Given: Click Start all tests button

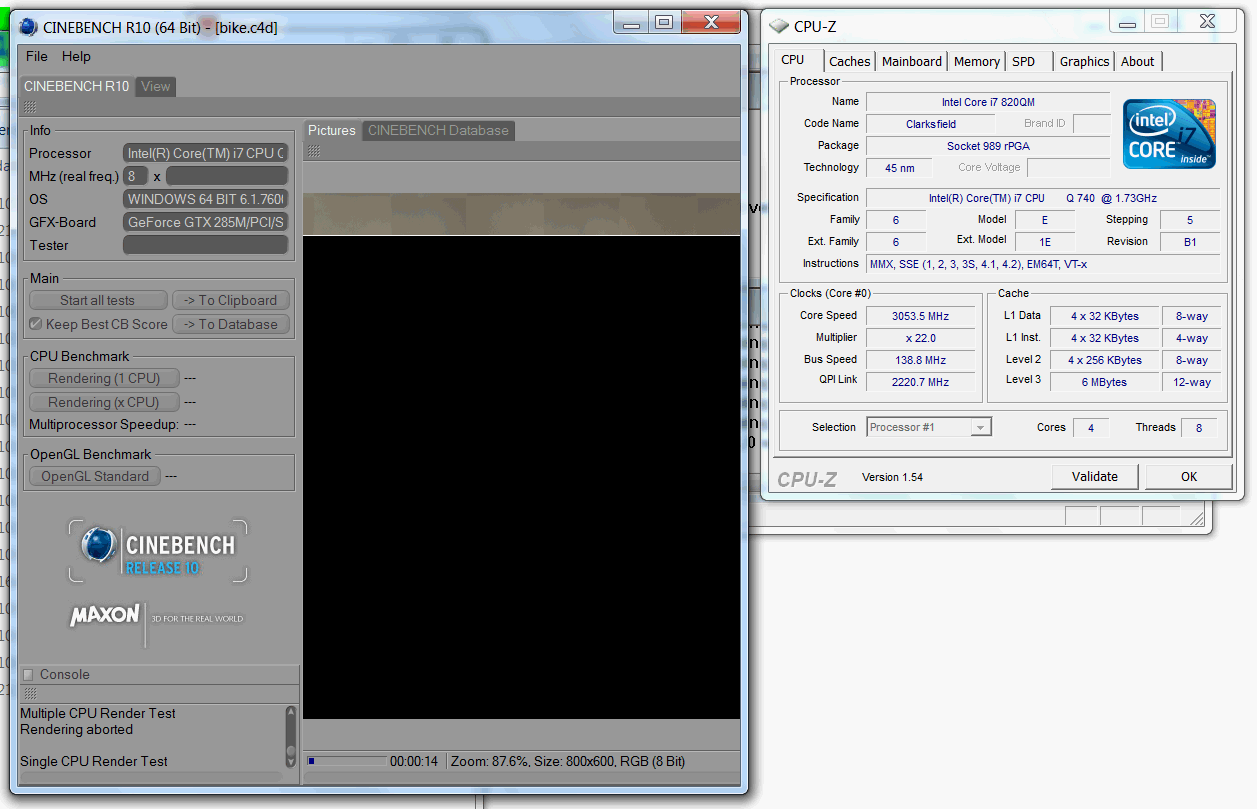Looking at the screenshot, I should pos(97,300).
